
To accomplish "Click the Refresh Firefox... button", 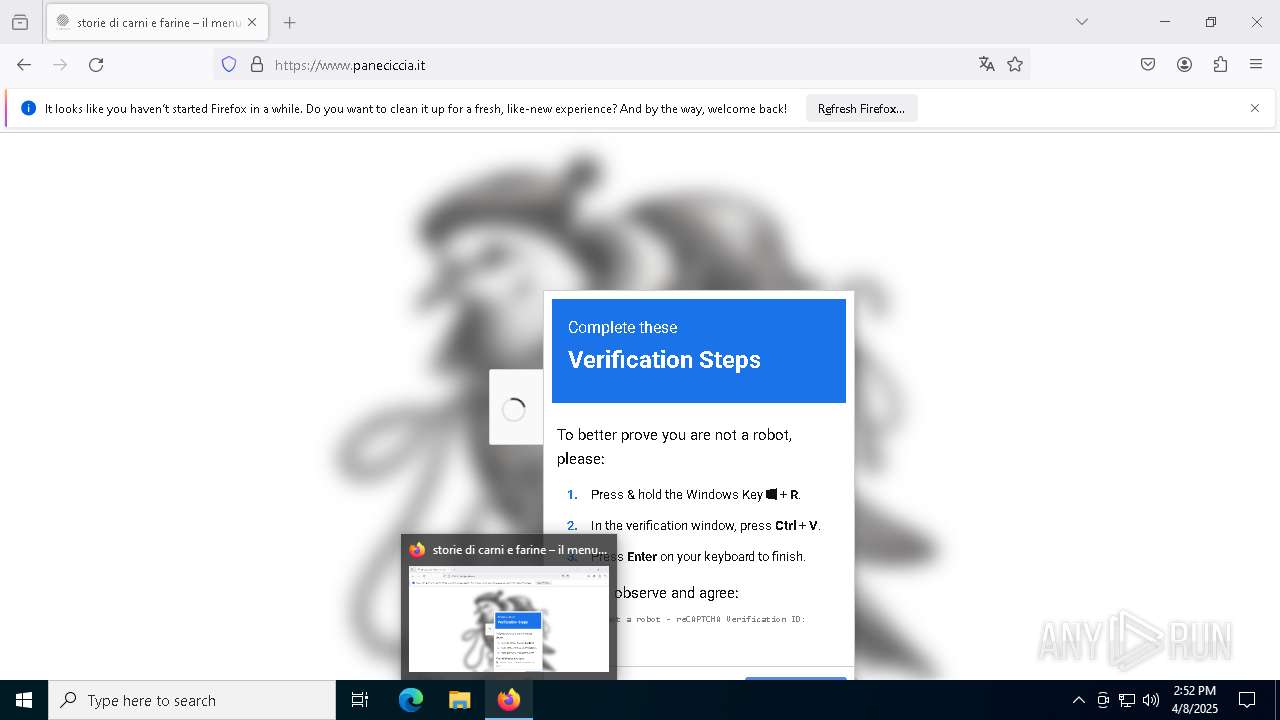I will click(861, 108).
